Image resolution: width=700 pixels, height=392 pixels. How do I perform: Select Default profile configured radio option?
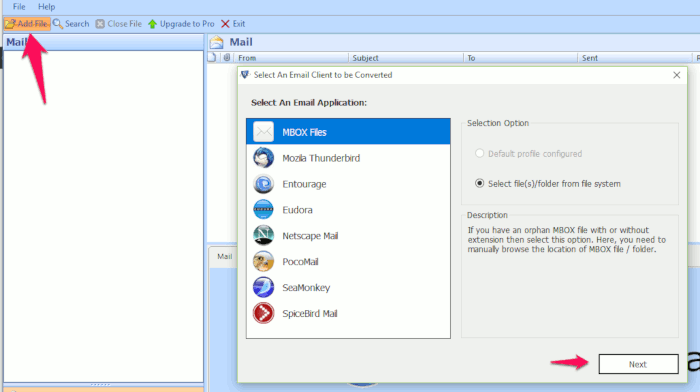coord(479,153)
